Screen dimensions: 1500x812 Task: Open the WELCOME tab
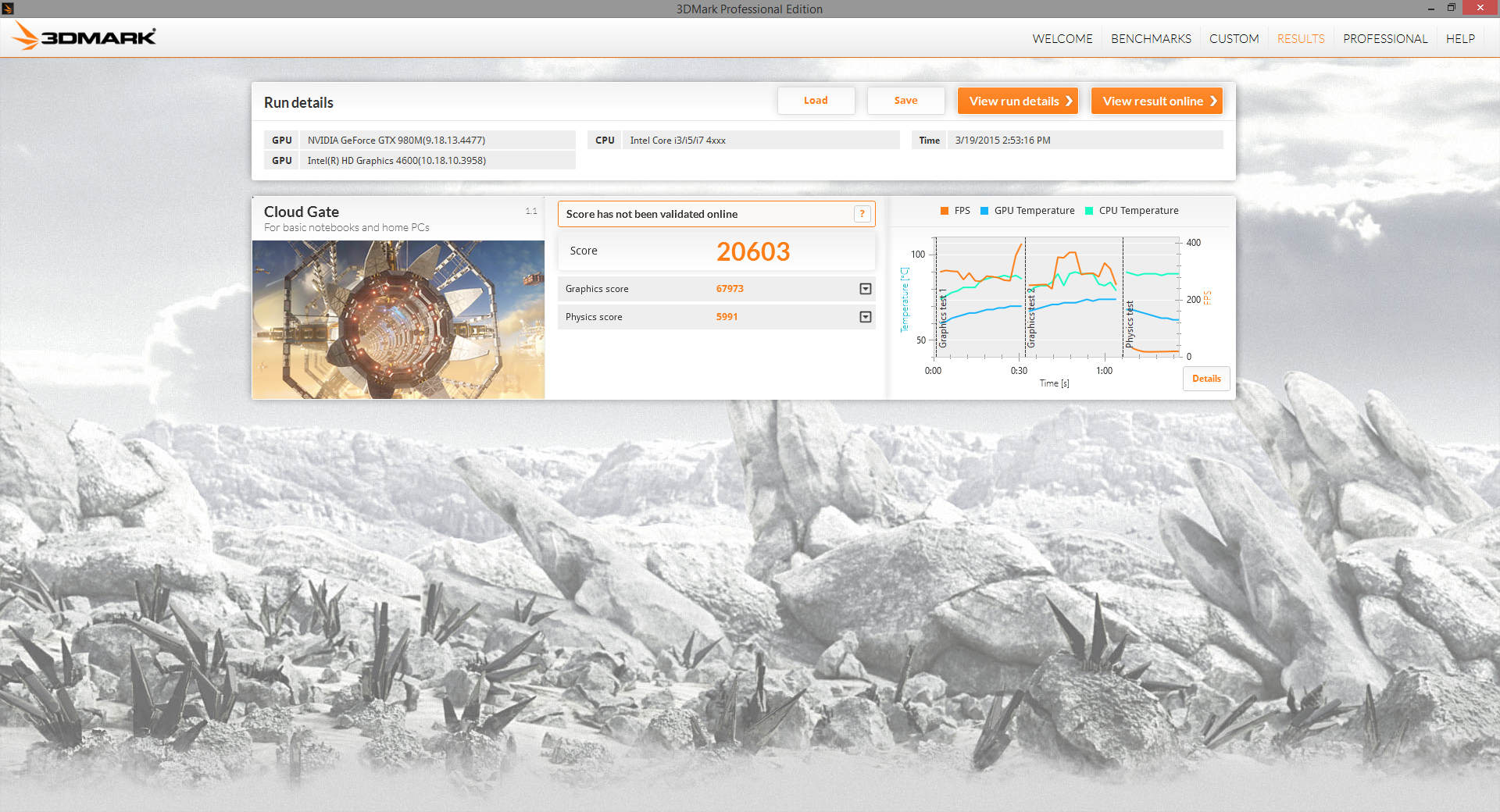pyautogui.click(x=1062, y=38)
